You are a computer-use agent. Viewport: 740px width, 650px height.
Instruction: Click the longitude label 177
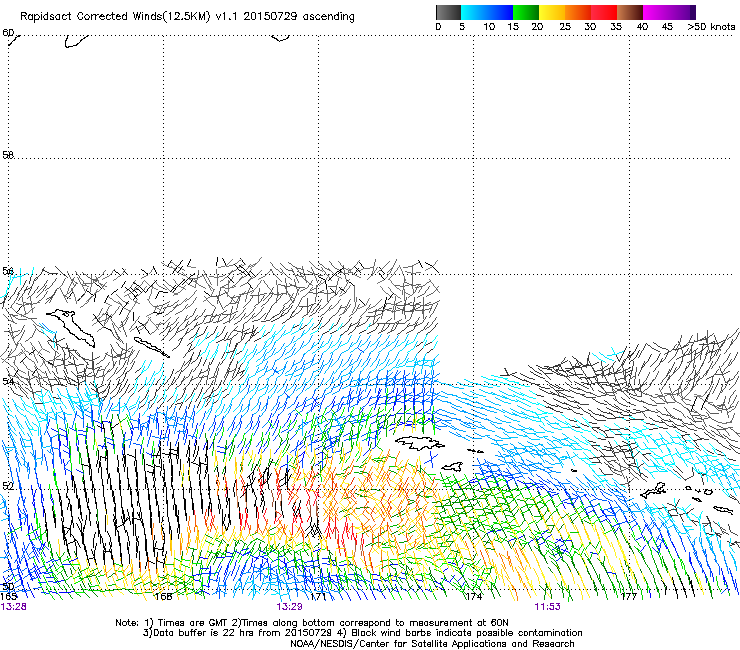(x=629, y=597)
